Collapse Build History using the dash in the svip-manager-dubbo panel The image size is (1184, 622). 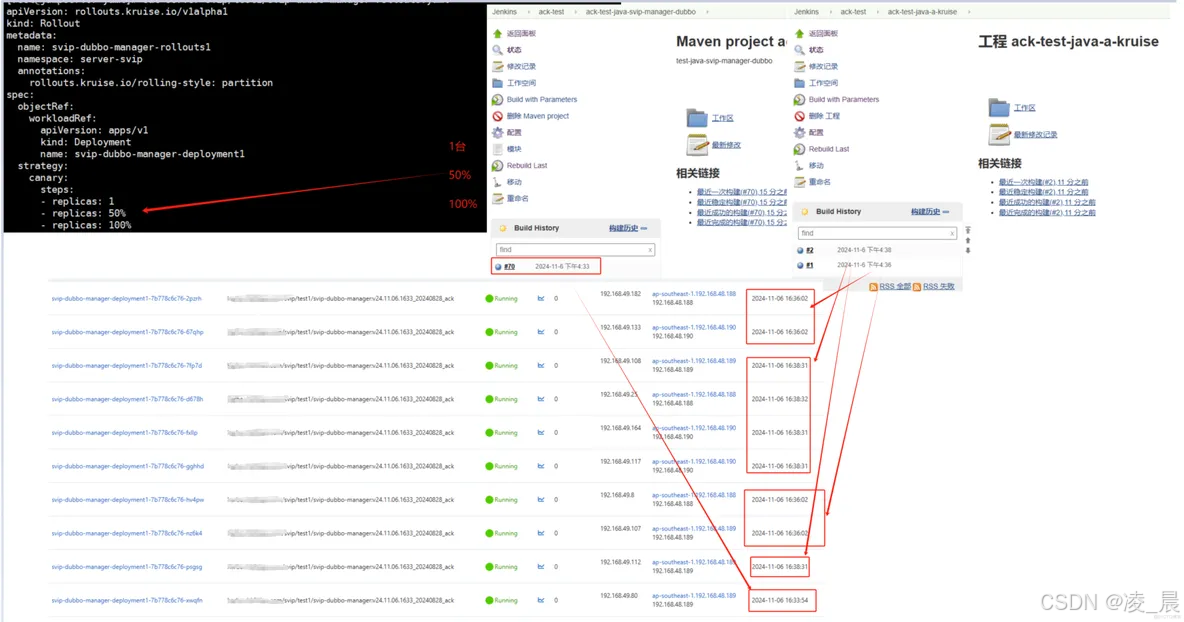tap(644, 229)
